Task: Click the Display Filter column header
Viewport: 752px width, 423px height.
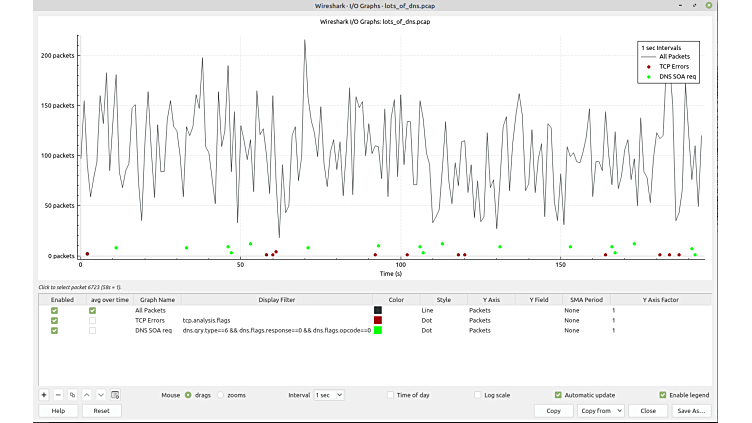Action: [276, 299]
